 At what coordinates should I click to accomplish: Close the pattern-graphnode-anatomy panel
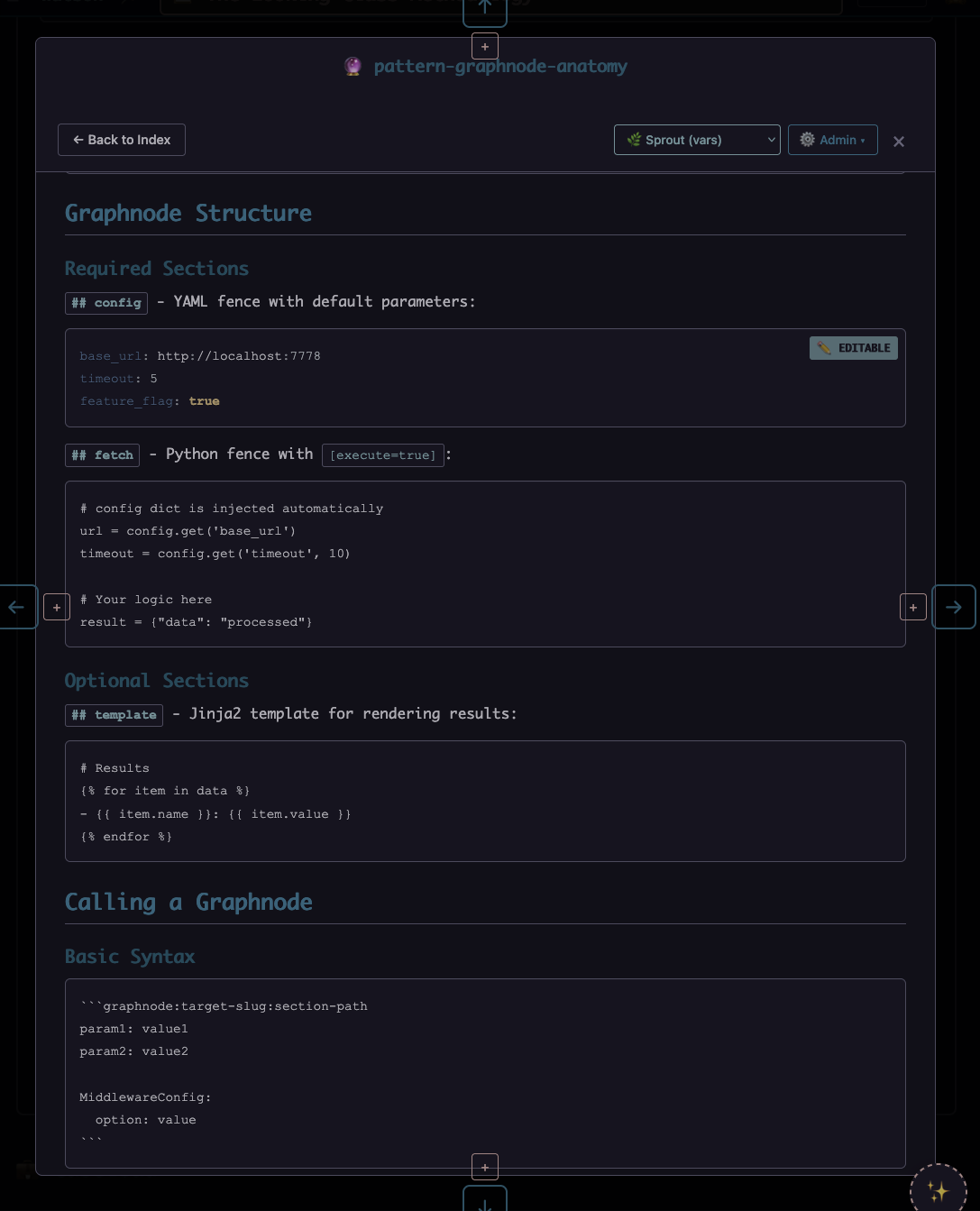pyautogui.click(x=899, y=142)
